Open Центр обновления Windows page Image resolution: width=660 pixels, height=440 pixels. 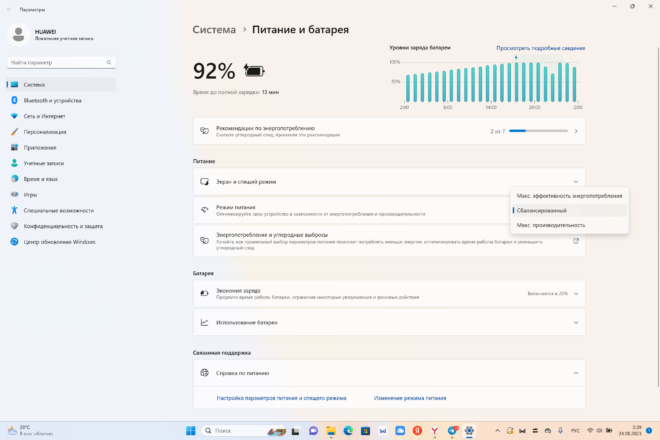[x=61, y=242]
